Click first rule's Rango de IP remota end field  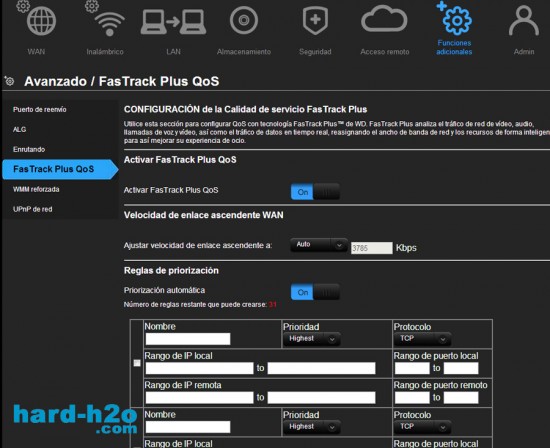tap(321, 397)
